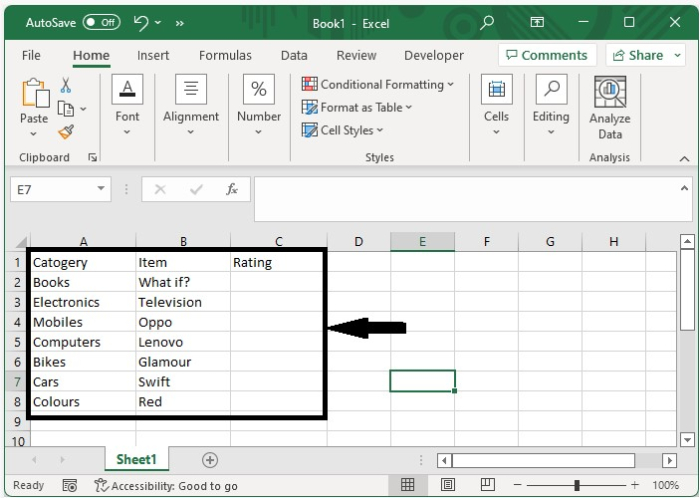This screenshot has height=498, width=700.
Task: Click the New Sheet plus icon
Action: 210,460
